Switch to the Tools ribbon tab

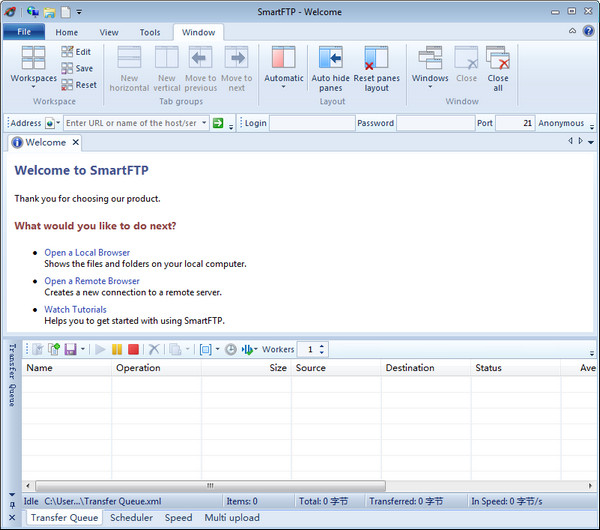150,32
